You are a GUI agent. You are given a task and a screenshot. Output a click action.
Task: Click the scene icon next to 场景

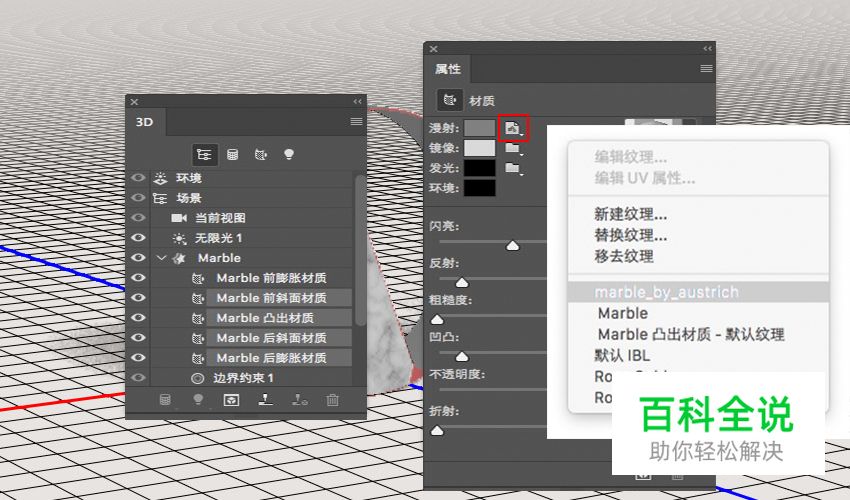coord(160,198)
